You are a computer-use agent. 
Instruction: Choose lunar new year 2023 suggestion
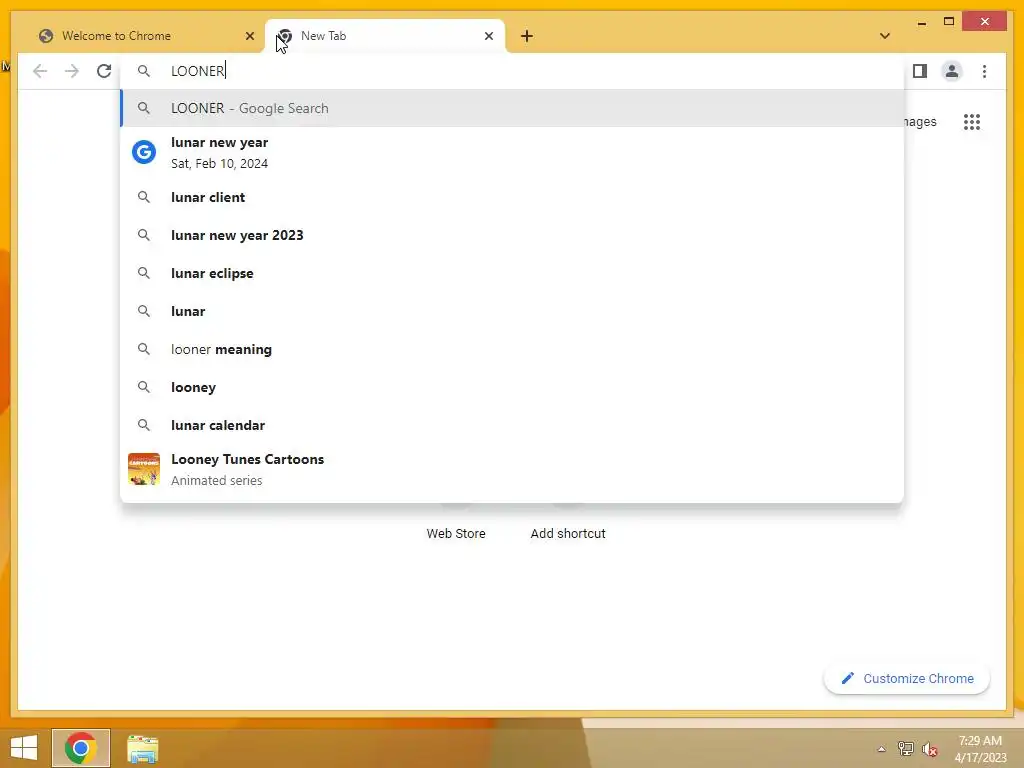512,235
